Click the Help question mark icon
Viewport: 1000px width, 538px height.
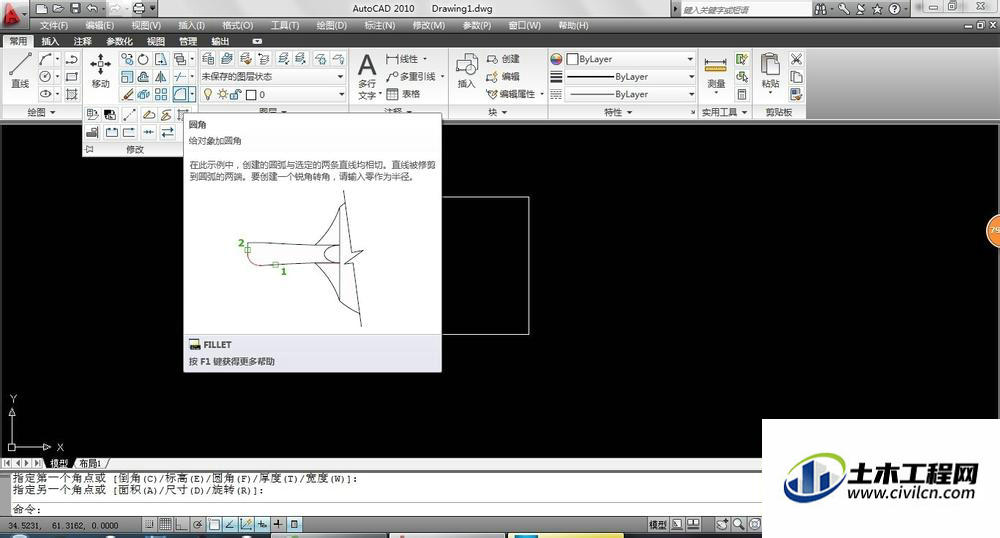pos(895,9)
